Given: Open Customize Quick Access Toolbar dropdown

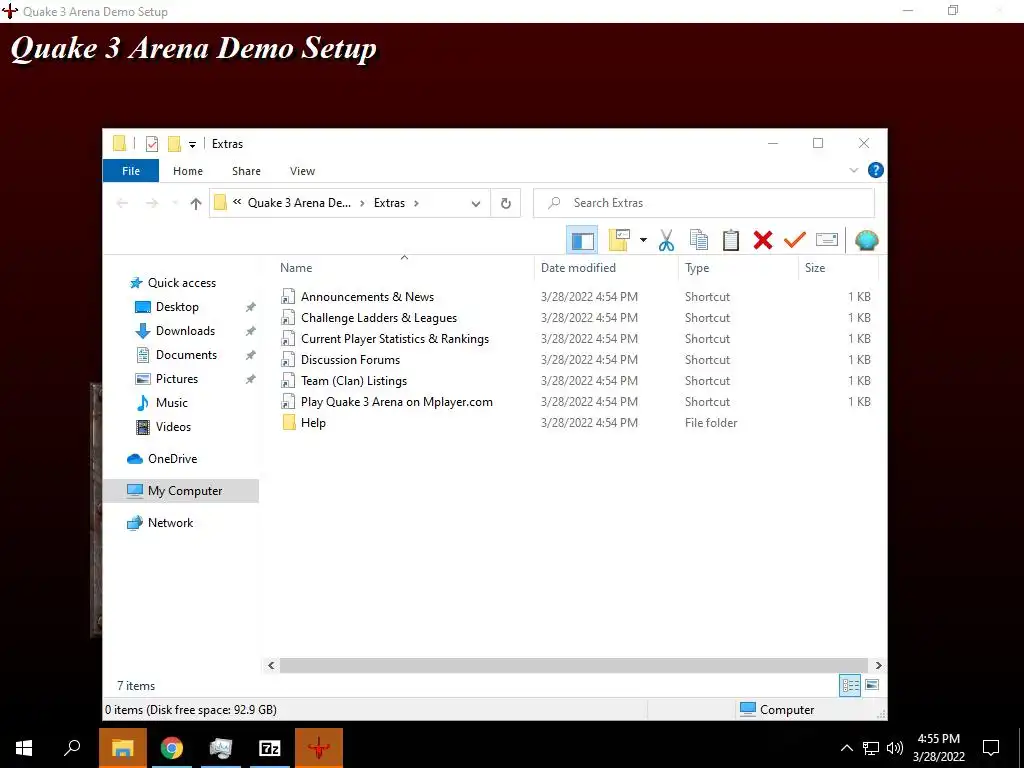Looking at the screenshot, I should 193,144.
